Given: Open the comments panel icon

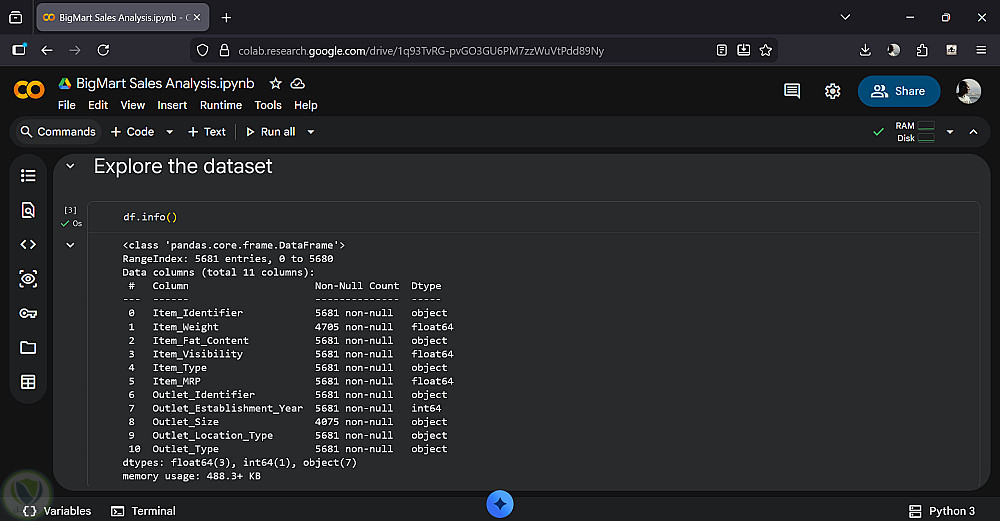Looking at the screenshot, I should tap(792, 91).
